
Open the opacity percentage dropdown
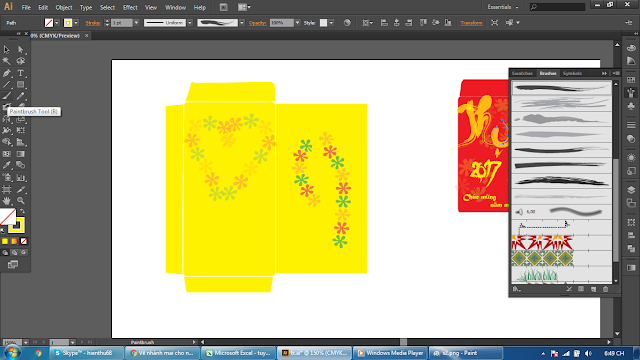[x=297, y=23]
